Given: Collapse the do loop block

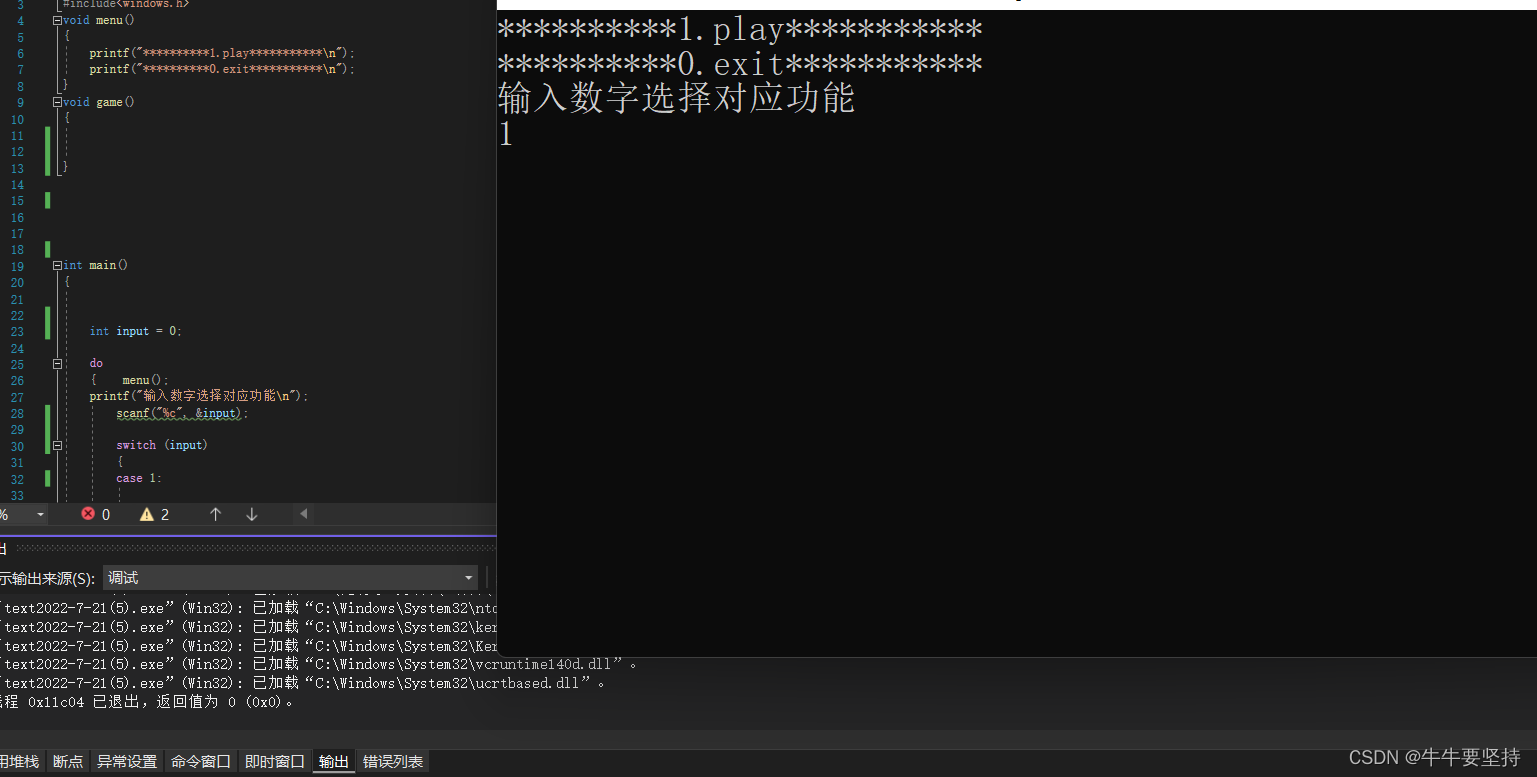Looking at the screenshot, I should click(x=58, y=364).
